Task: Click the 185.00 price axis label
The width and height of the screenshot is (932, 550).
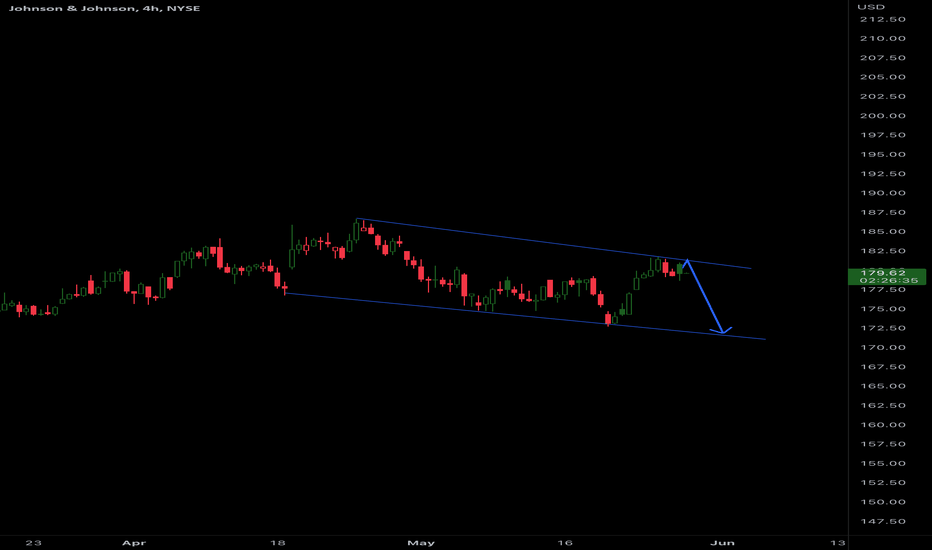Action: coord(883,232)
